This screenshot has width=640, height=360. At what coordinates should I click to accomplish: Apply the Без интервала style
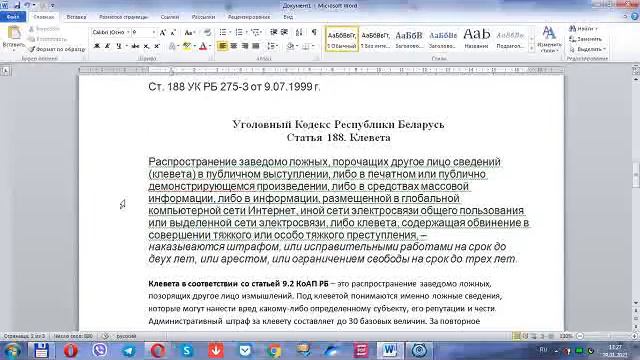[x=376, y=39]
